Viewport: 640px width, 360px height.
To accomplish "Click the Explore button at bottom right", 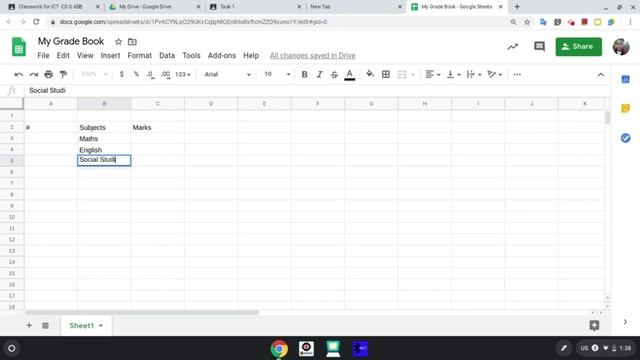I will click(x=594, y=325).
